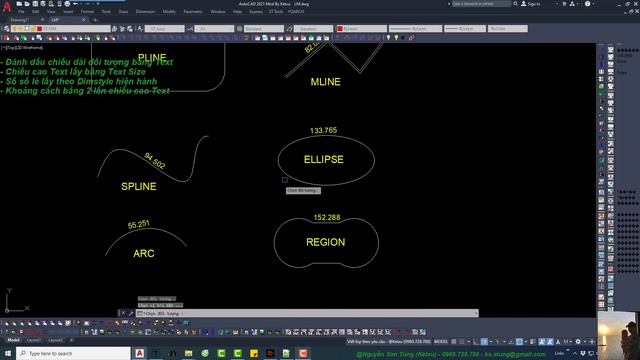This screenshot has width=640, height=360.
Task: Toggle ortho mode in status bar
Action: [x=476, y=342]
